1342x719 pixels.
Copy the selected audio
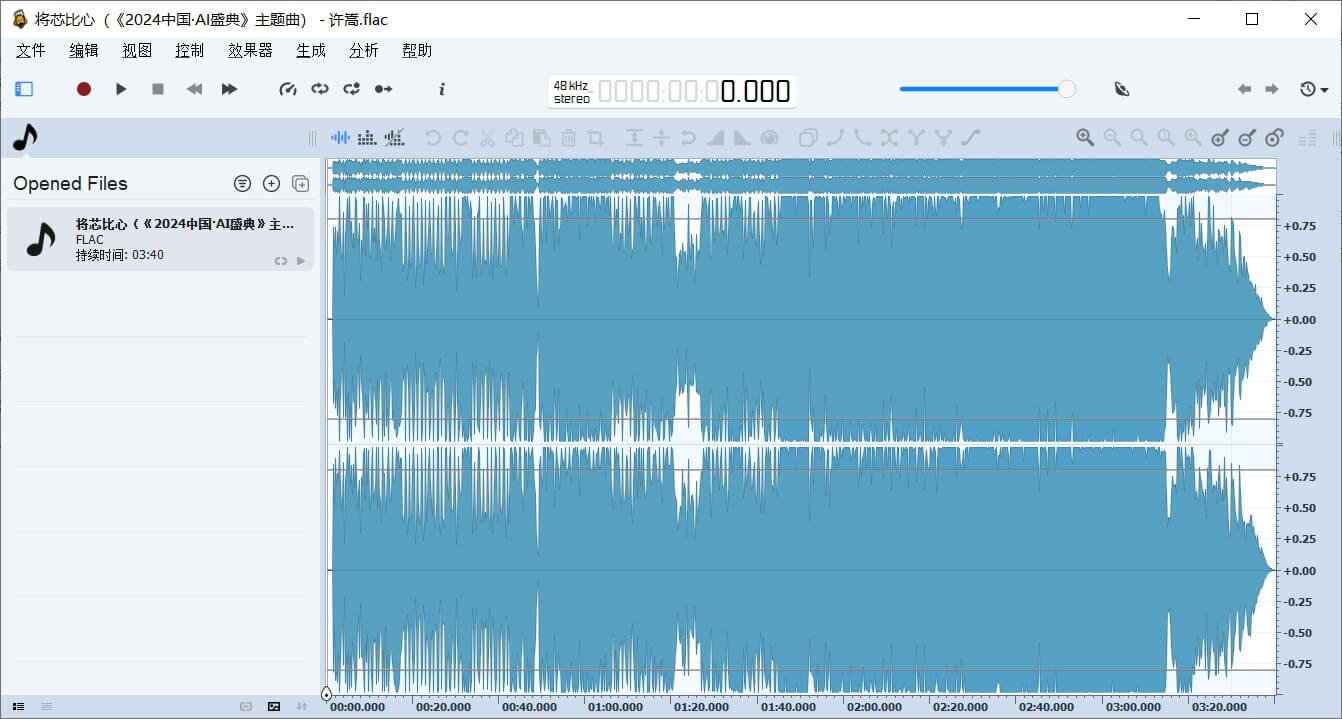(514, 138)
